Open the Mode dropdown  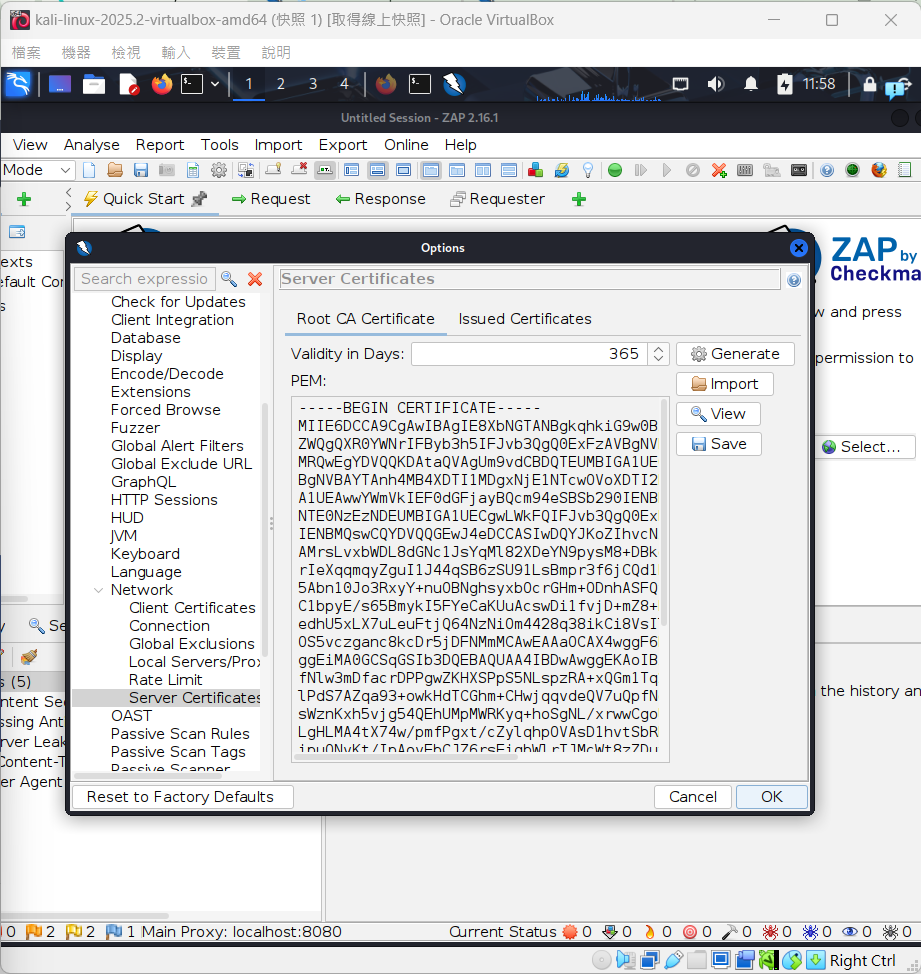(x=37, y=170)
